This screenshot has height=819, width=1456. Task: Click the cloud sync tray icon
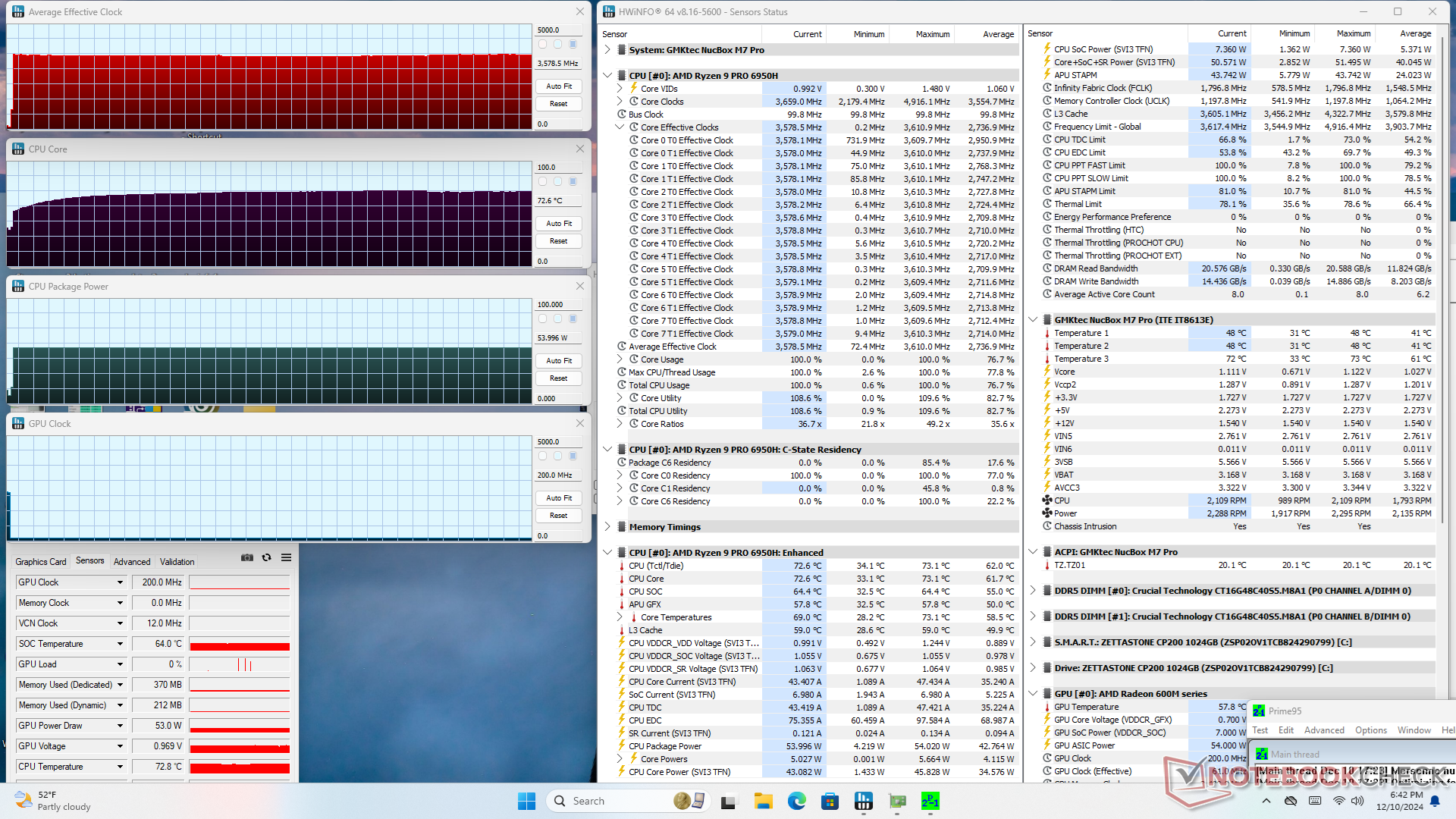pos(1291,801)
